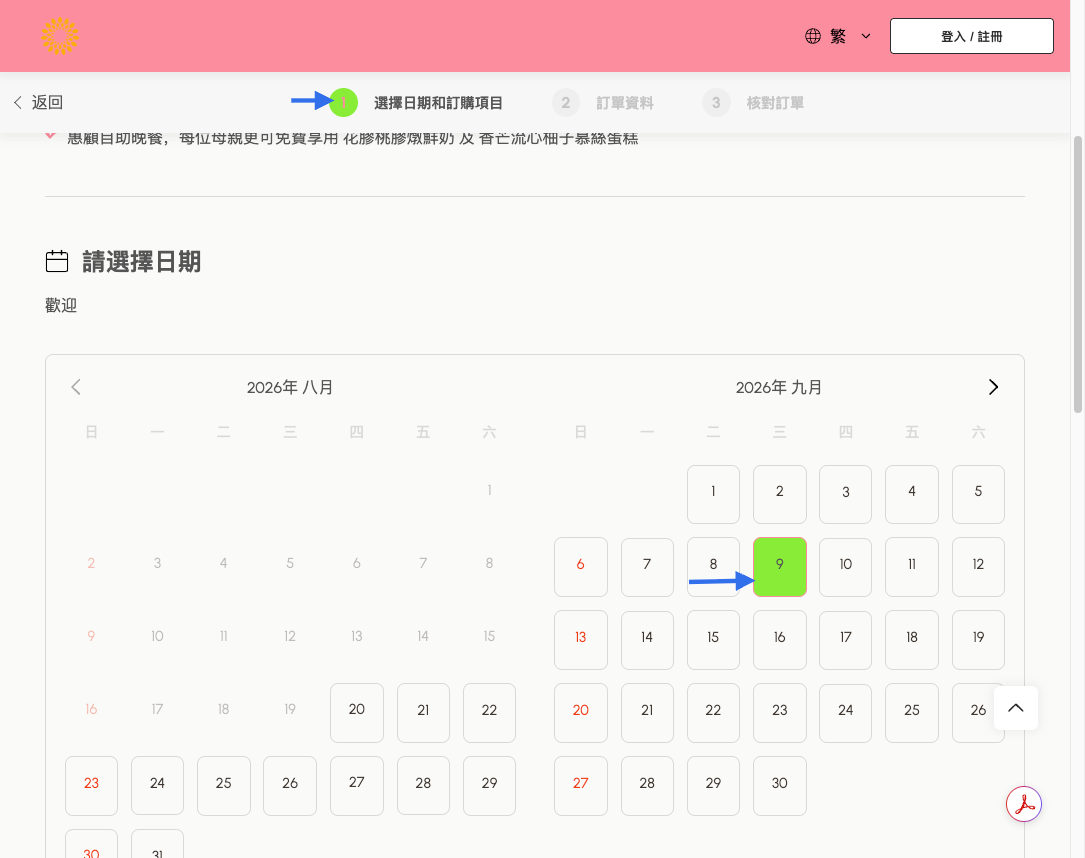Select August 22

[x=489, y=713]
